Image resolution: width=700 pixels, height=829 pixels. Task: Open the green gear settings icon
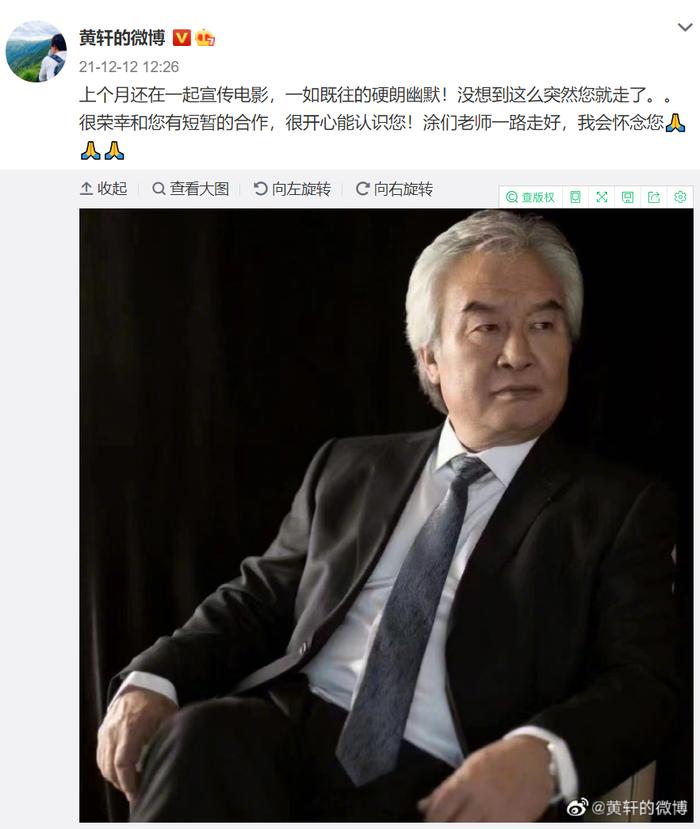pos(680,197)
